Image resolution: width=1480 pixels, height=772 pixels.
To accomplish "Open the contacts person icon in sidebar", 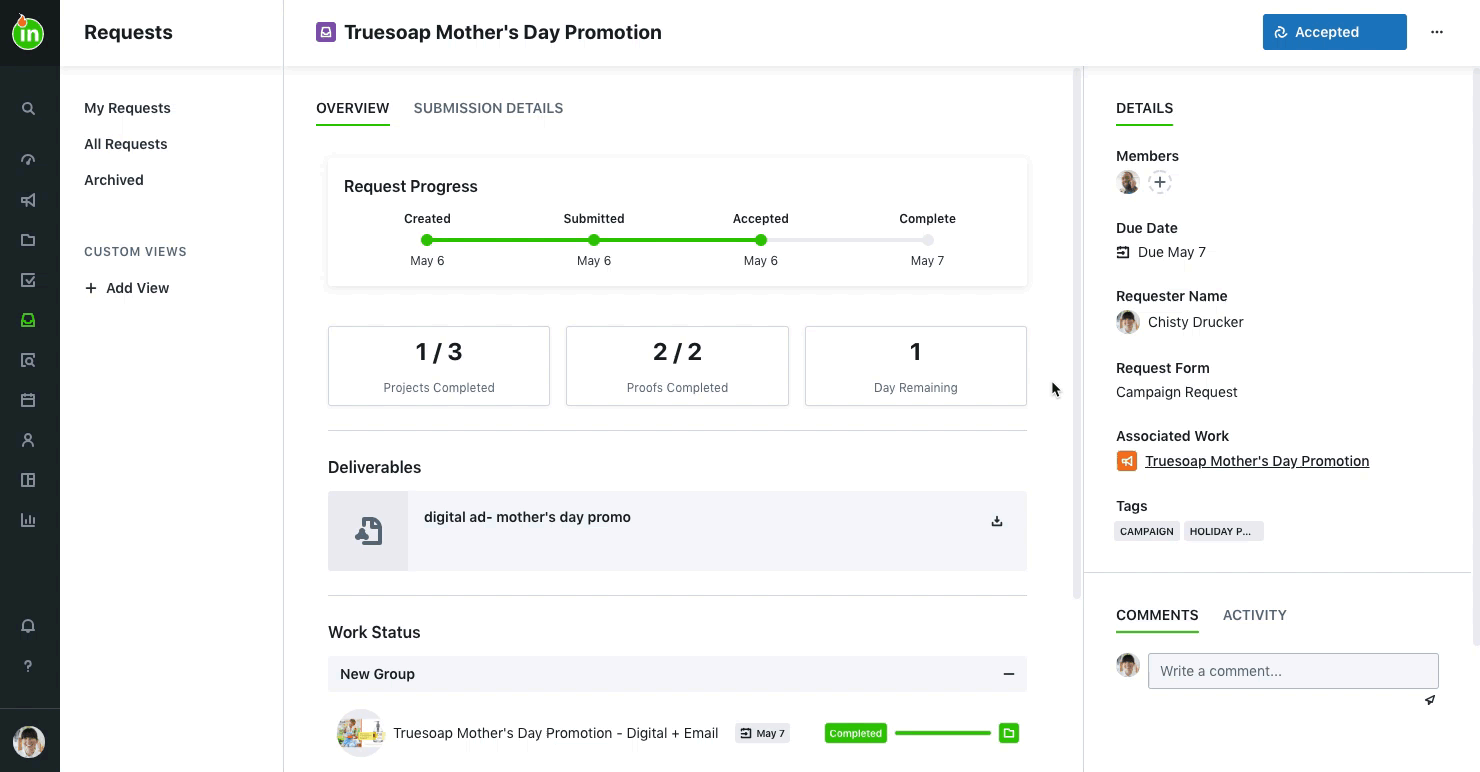I will (x=28, y=440).
